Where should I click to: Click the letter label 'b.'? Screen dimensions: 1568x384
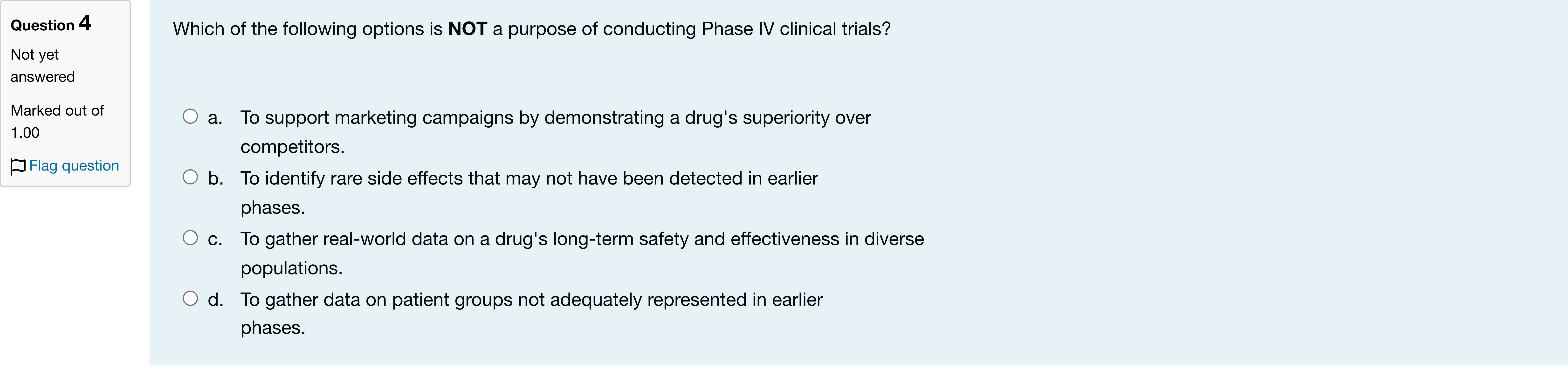click(215, 178)
